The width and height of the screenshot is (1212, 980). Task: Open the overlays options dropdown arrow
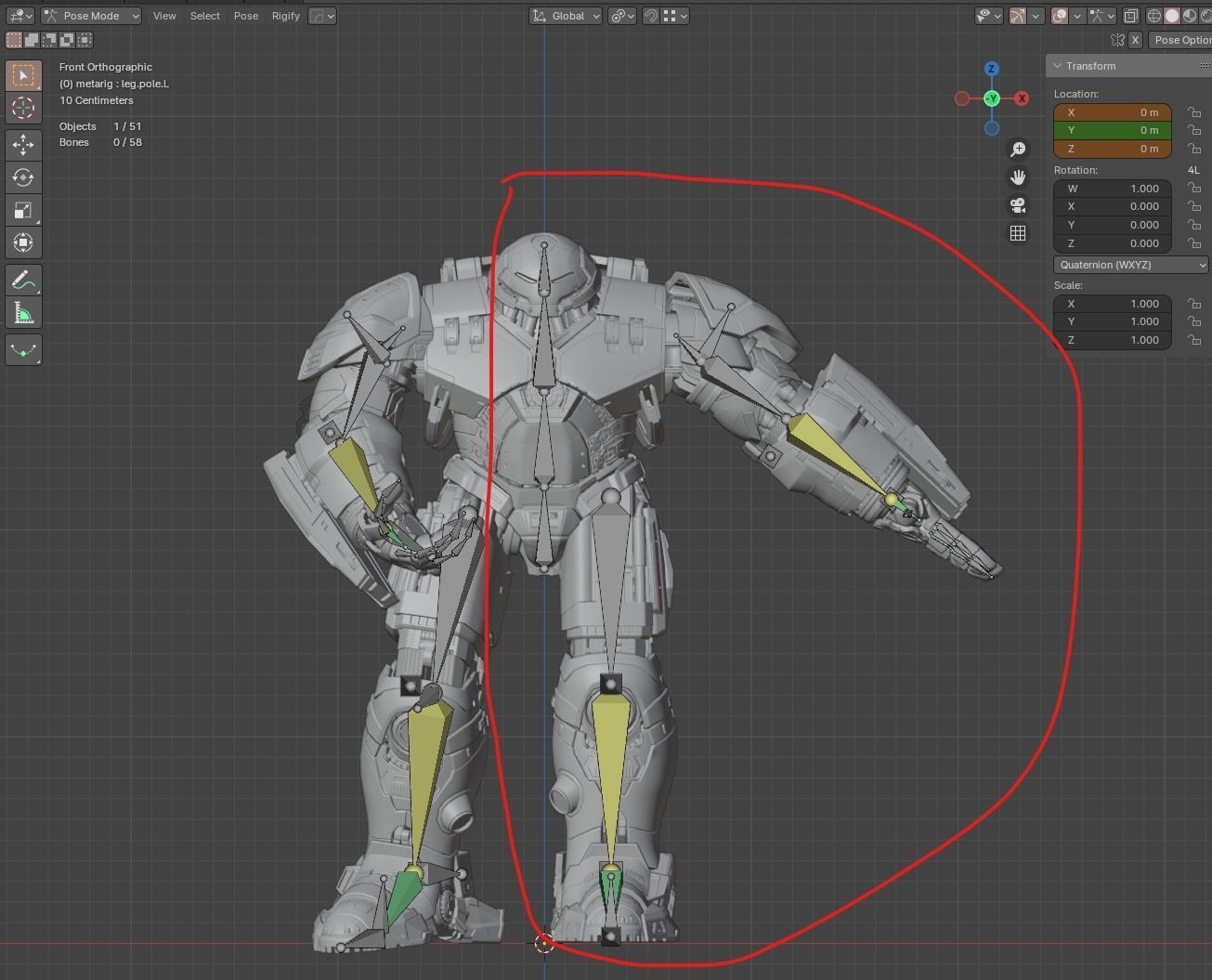[1077, 16]
